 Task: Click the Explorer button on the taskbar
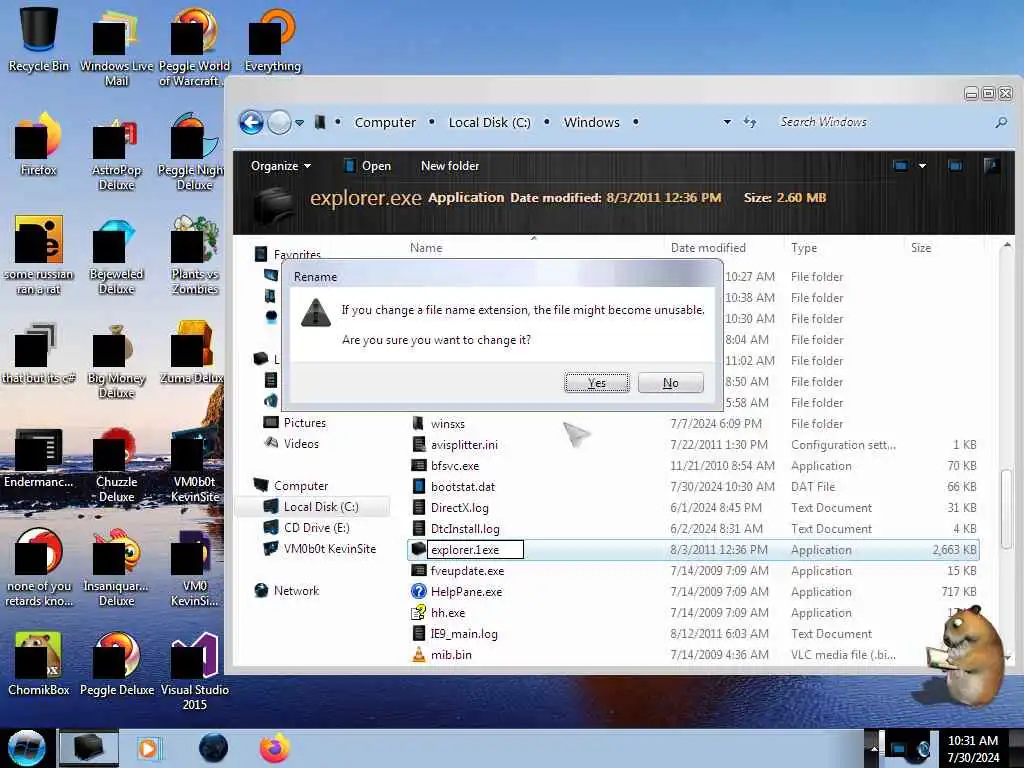point(89,748)
